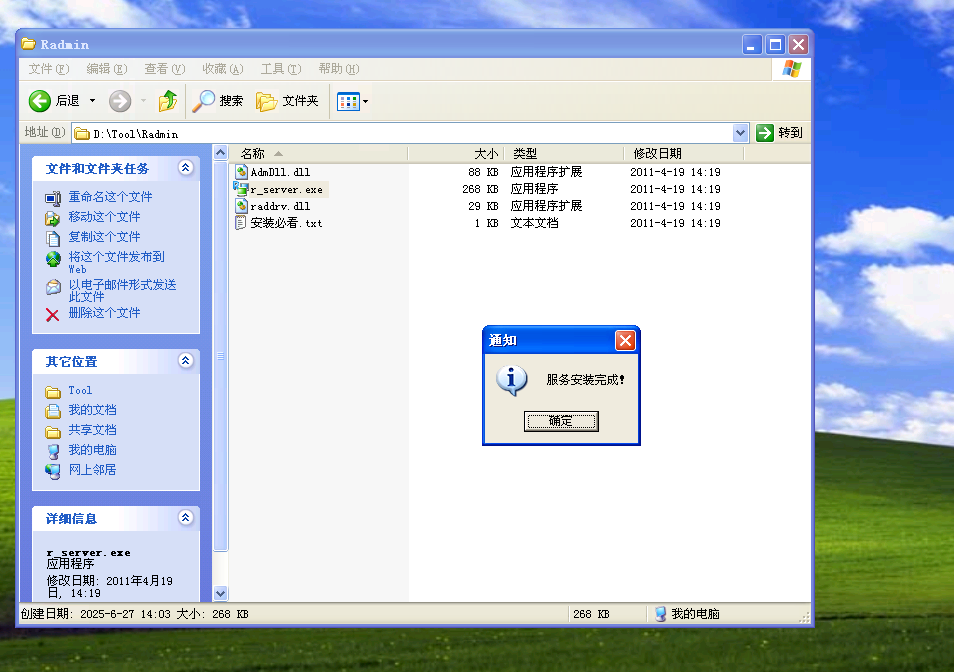Close the 通知 dialog with red X

pos(625,341)
